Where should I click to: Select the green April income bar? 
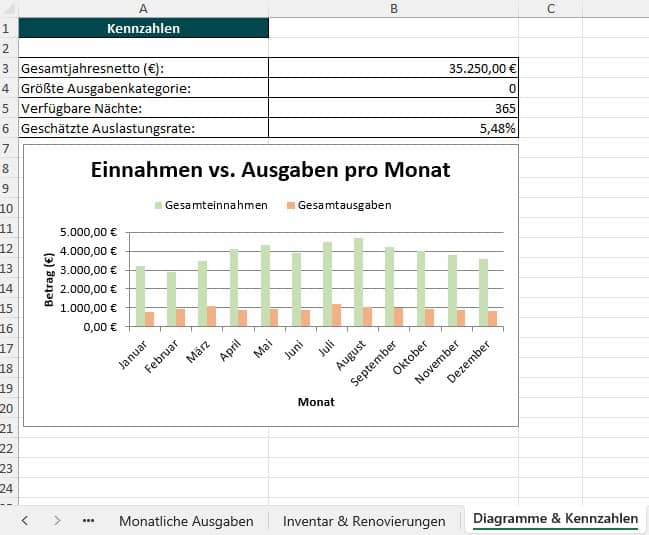pyautogui.click(x=234, y=288)
